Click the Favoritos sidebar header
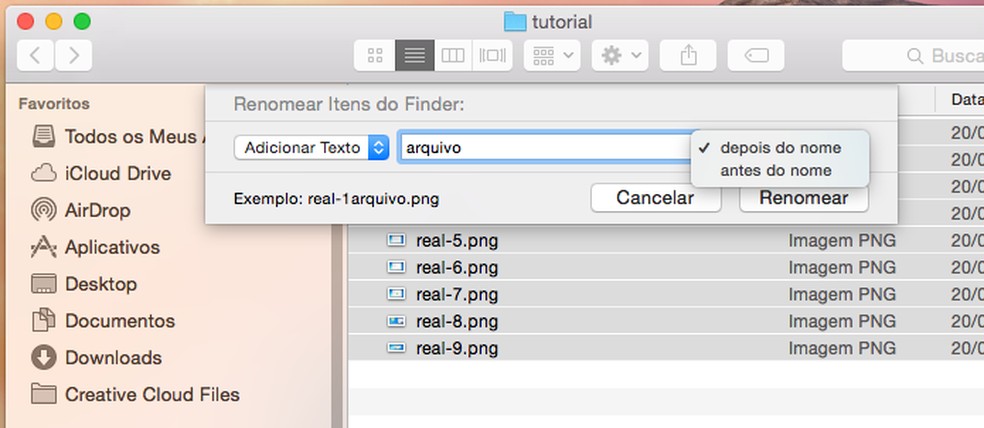Image resolution: width=984 pixels, height=428 pixels. coord(54,104)
